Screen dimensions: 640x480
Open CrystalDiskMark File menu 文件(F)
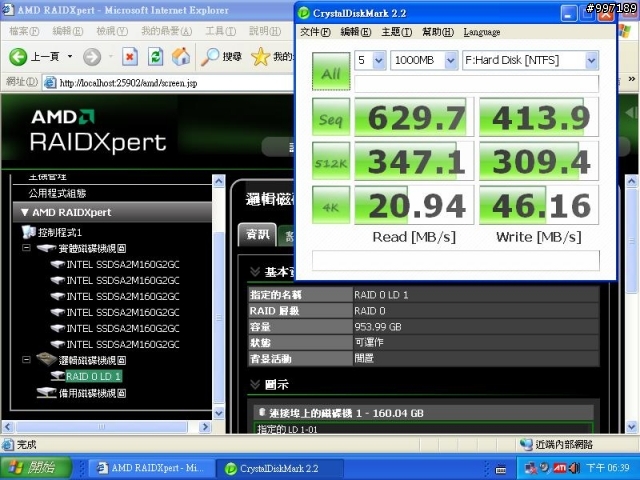pyautogui.click(x=315, y=32)
